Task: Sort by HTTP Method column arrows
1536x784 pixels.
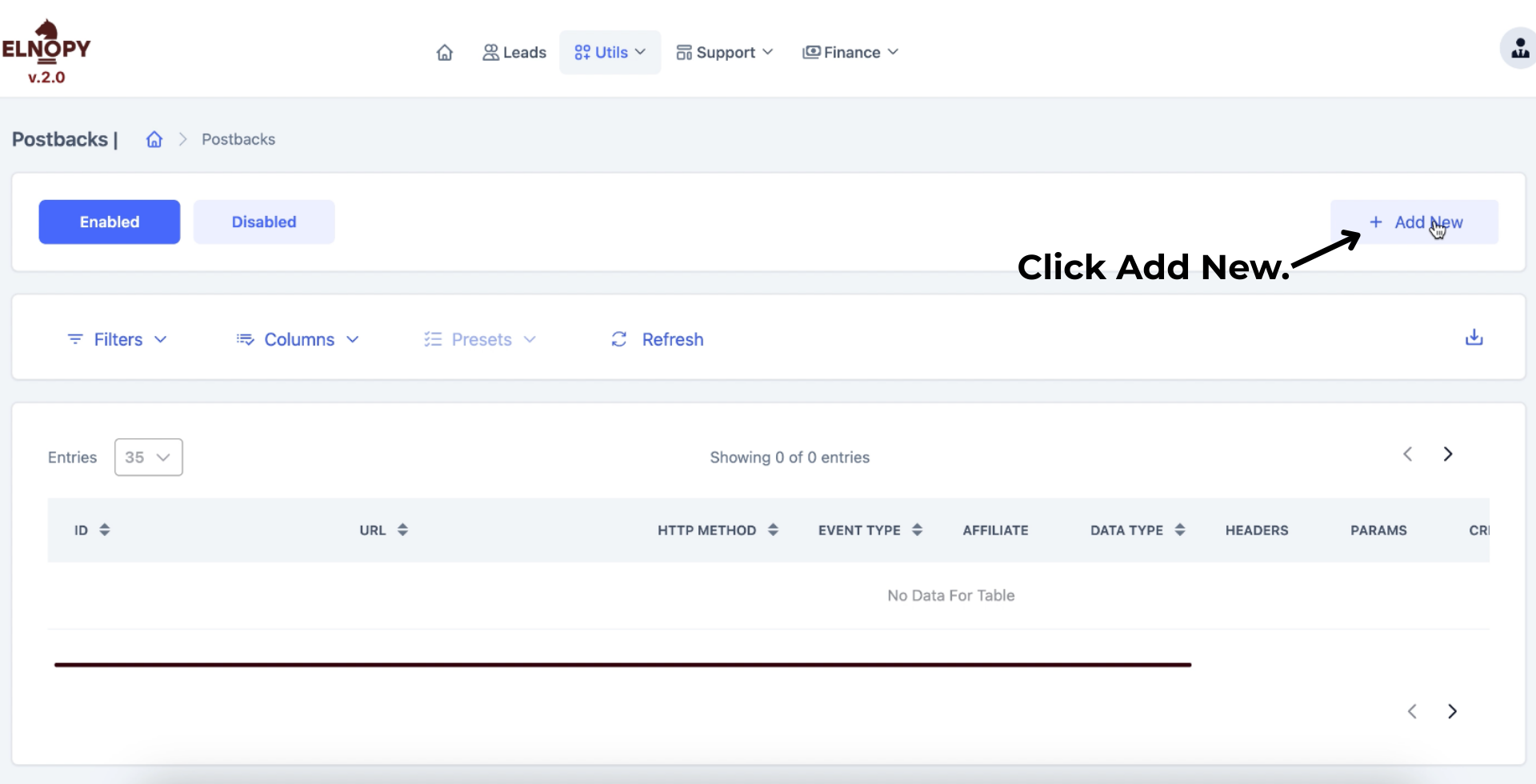Action: click(x=773, y=530)
